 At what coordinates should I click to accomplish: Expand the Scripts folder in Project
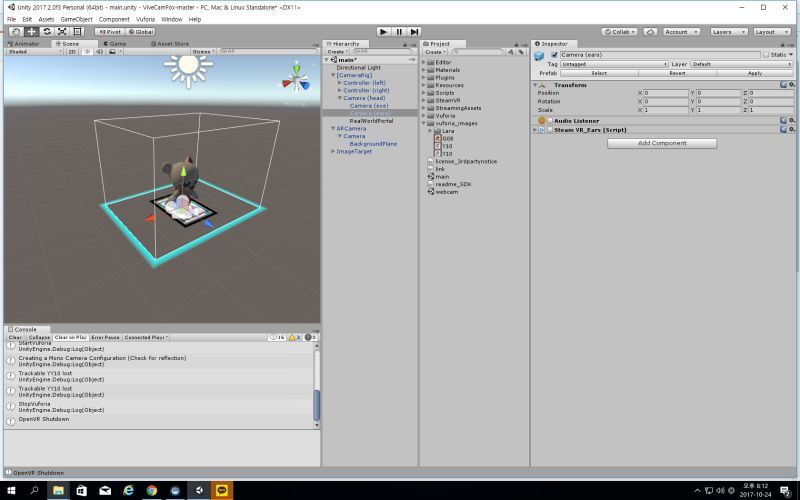coord(423,93)
